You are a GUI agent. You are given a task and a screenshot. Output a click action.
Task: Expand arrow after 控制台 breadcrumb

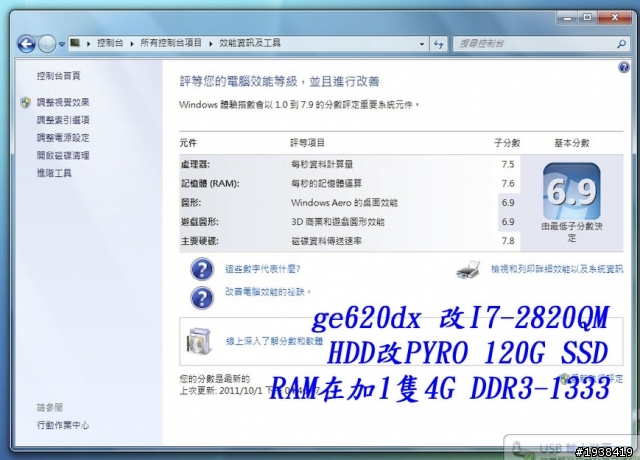[132, 43]
